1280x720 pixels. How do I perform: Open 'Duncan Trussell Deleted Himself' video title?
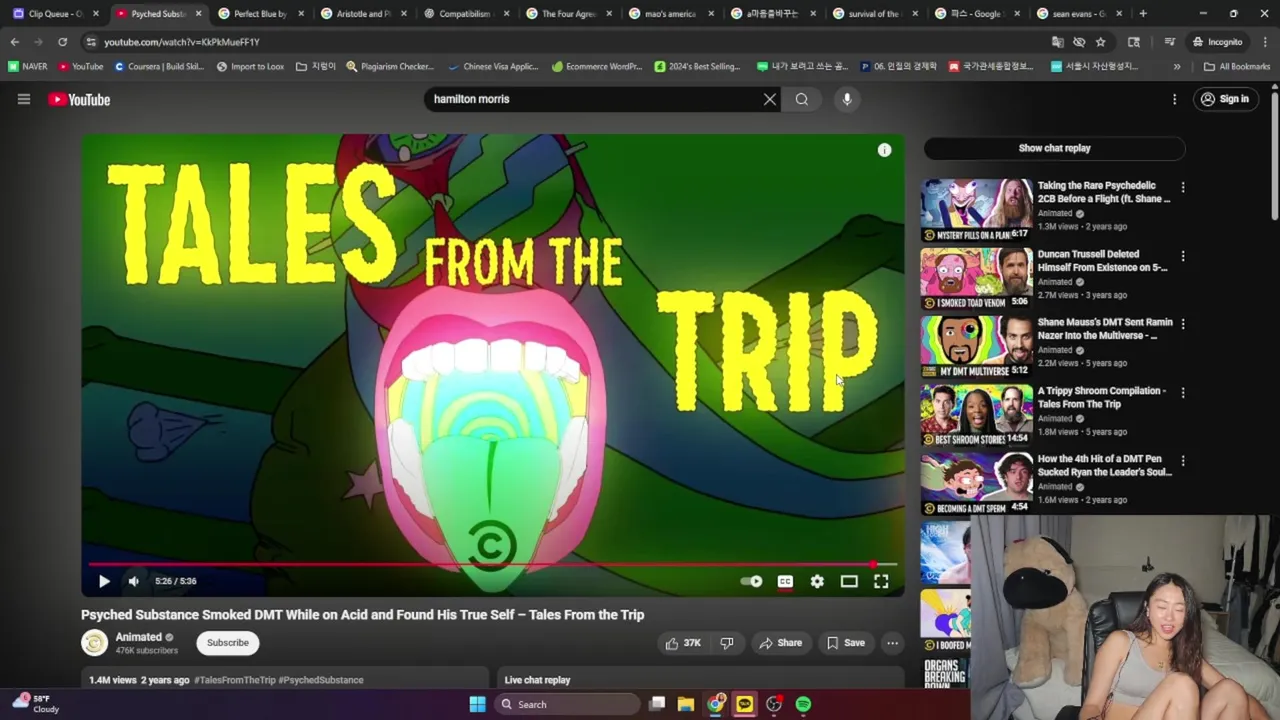(x=1102, y=261)
